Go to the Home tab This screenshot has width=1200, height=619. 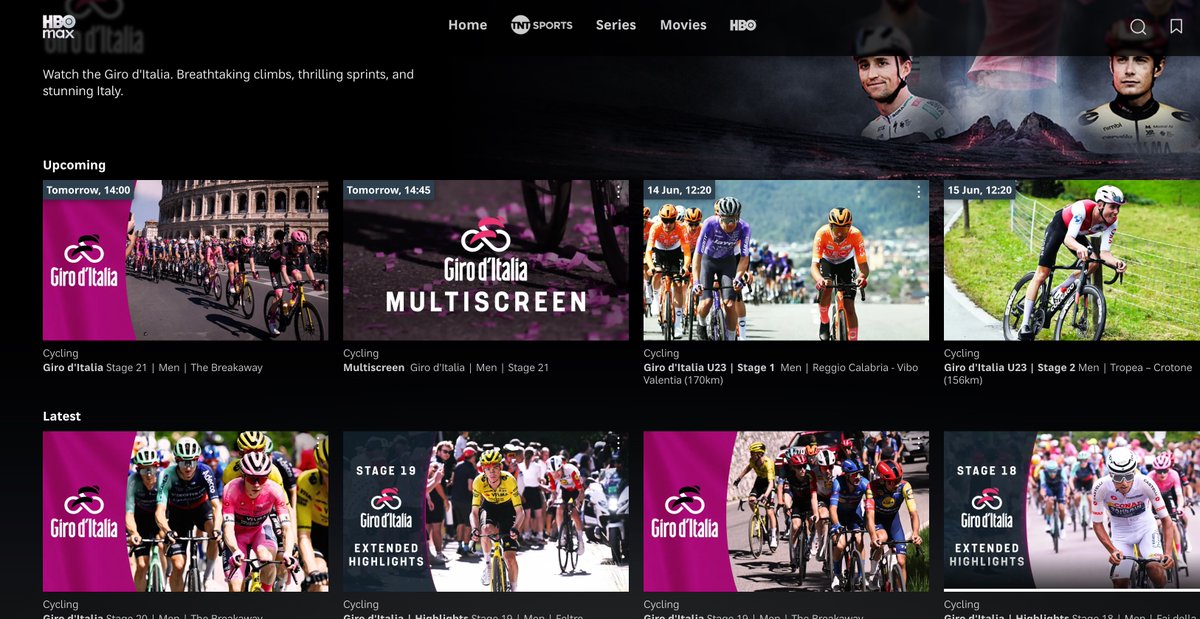pos(468,25)
